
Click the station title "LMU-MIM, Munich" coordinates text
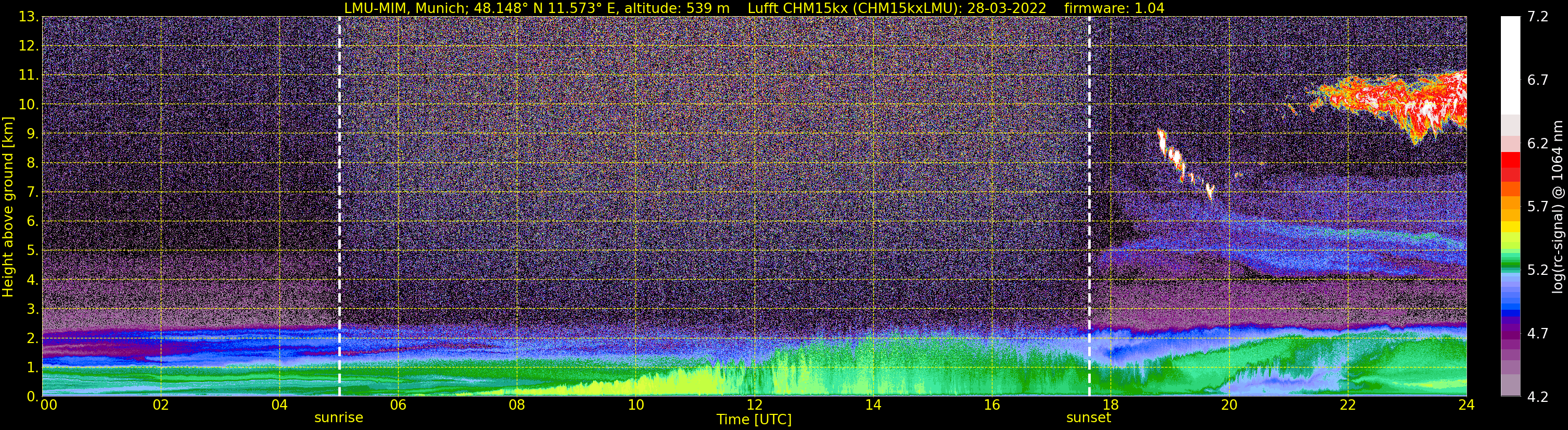pos(537,8)
